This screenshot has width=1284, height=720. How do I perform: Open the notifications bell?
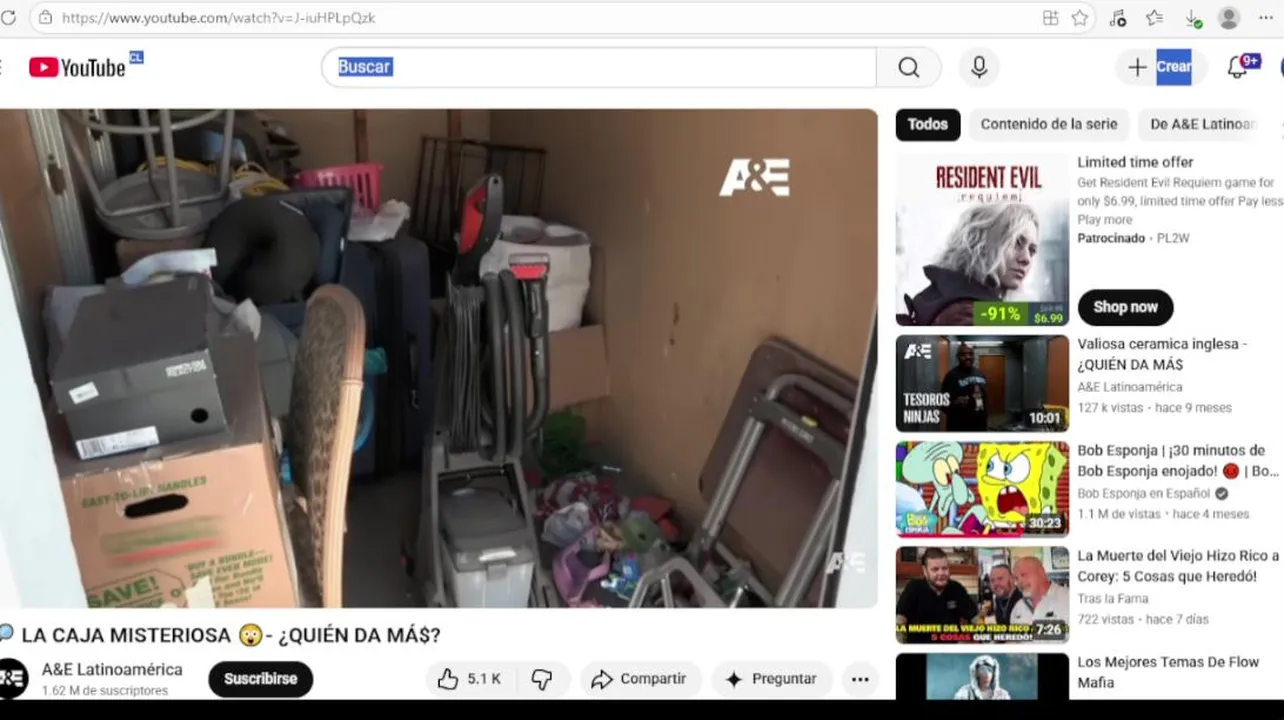point(1238,67)
